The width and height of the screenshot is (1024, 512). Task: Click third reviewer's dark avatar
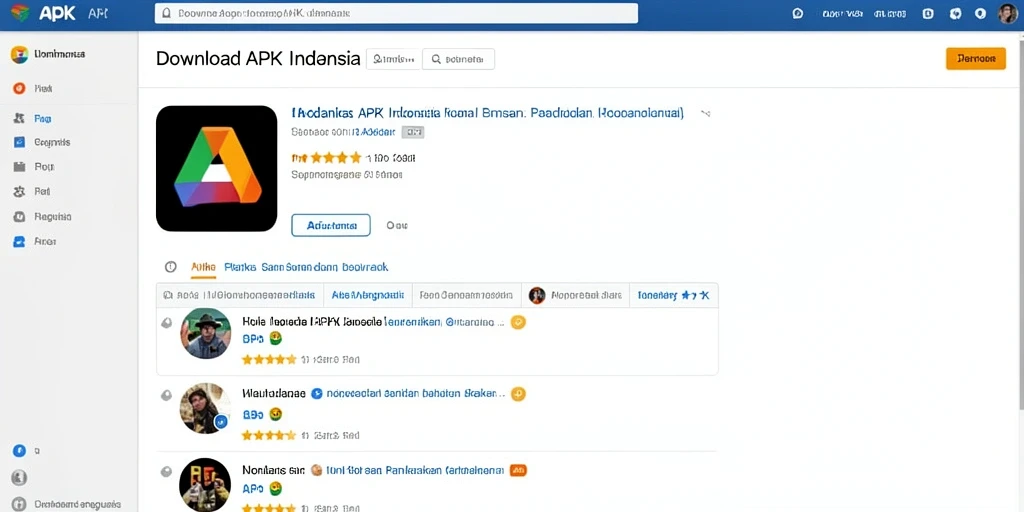click(x=205, y=485)
